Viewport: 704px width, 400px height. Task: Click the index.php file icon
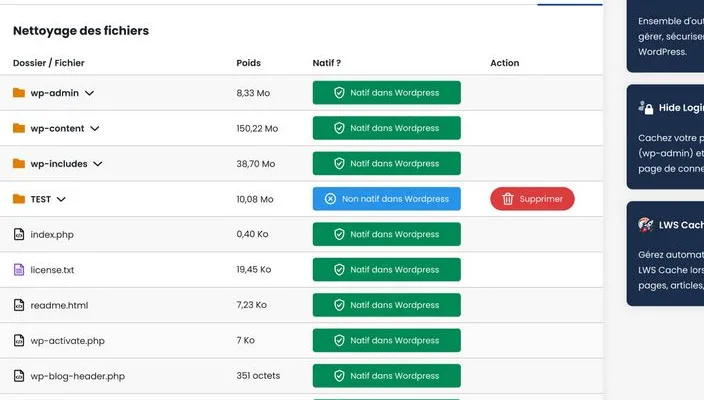pyautogui.click(x=18, y=234)
